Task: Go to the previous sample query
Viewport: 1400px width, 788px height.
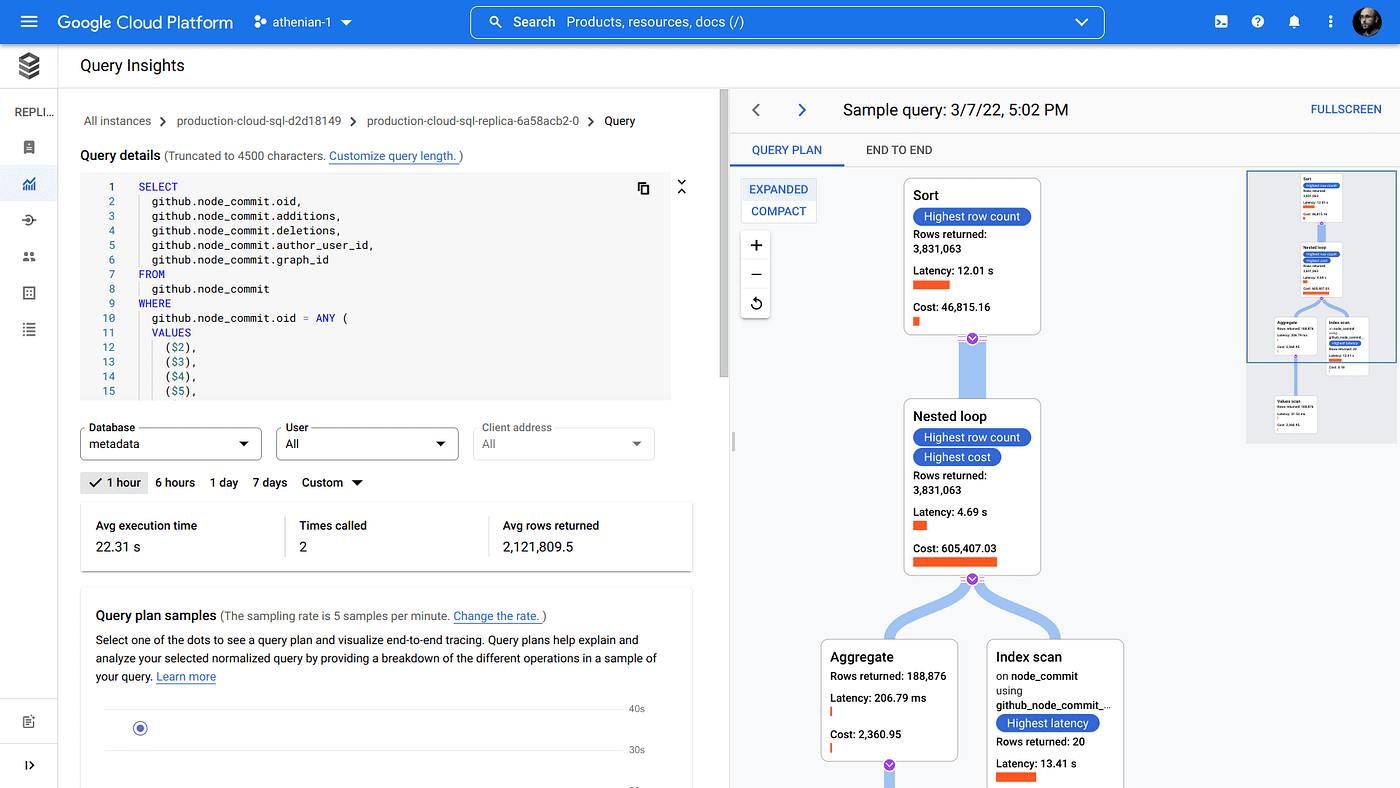Action: [757, 110]
